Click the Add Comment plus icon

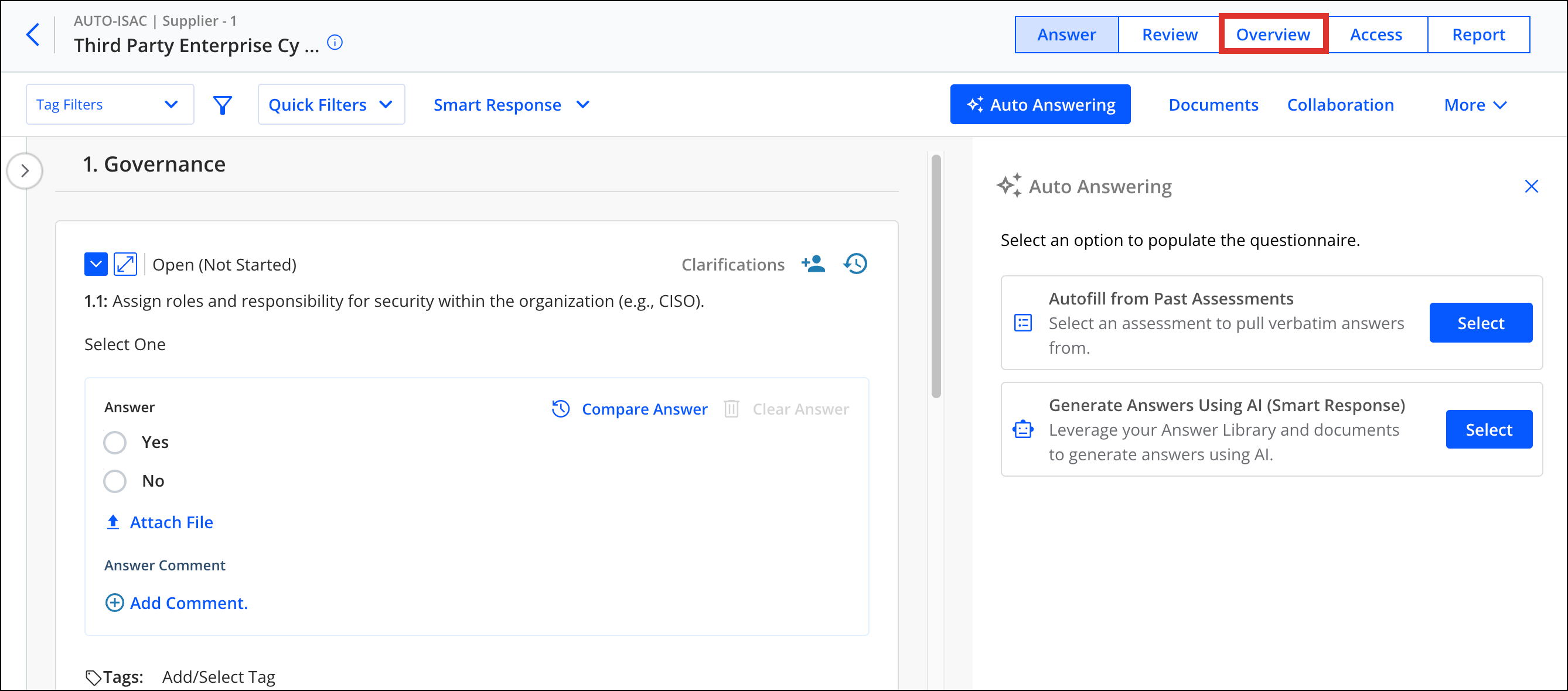click(x=114, y=603)
